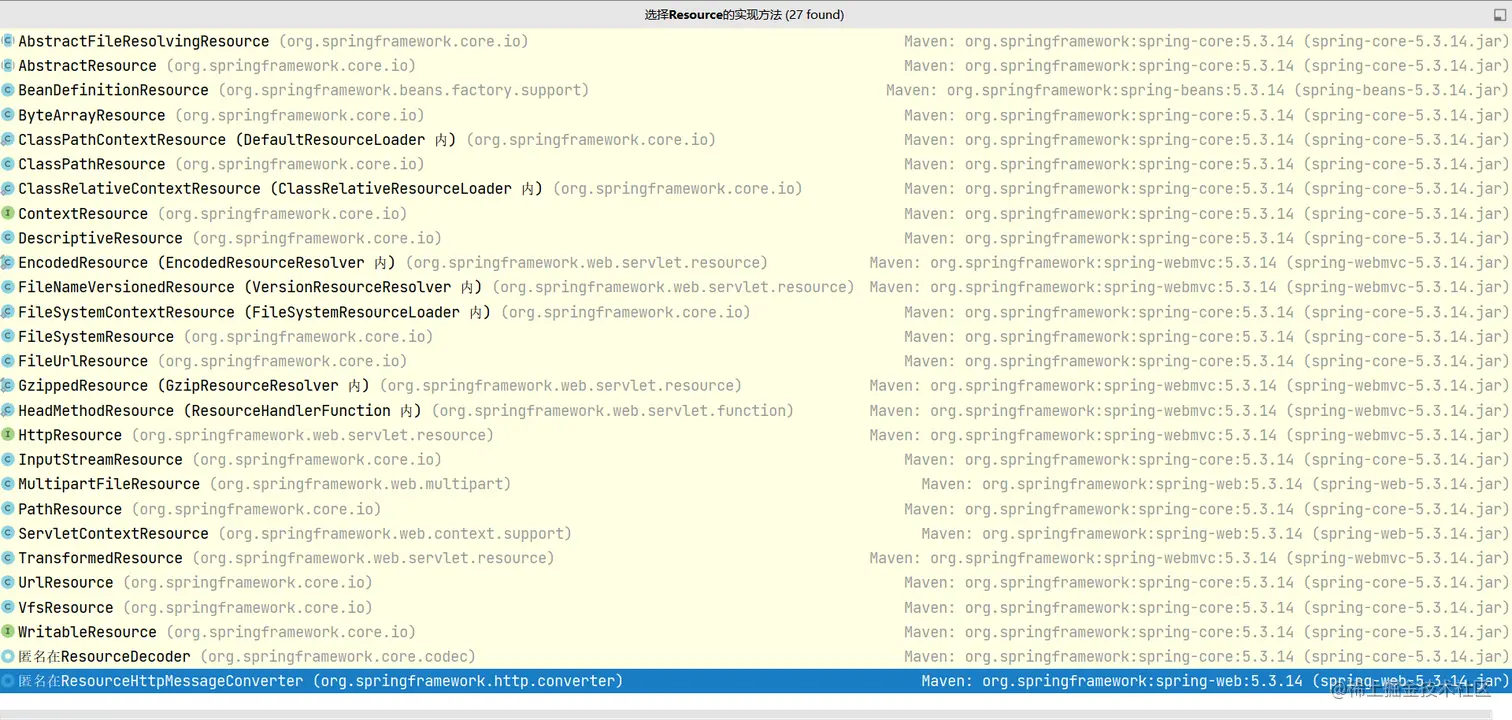
Task: Click the class icon beside EncodedResource
Action: (x=8, y=263)
